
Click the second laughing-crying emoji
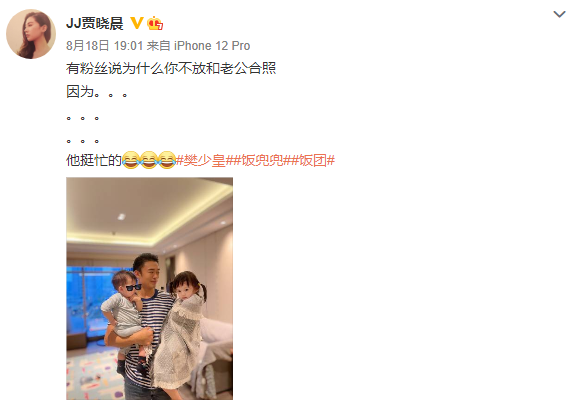pos(149,160)
